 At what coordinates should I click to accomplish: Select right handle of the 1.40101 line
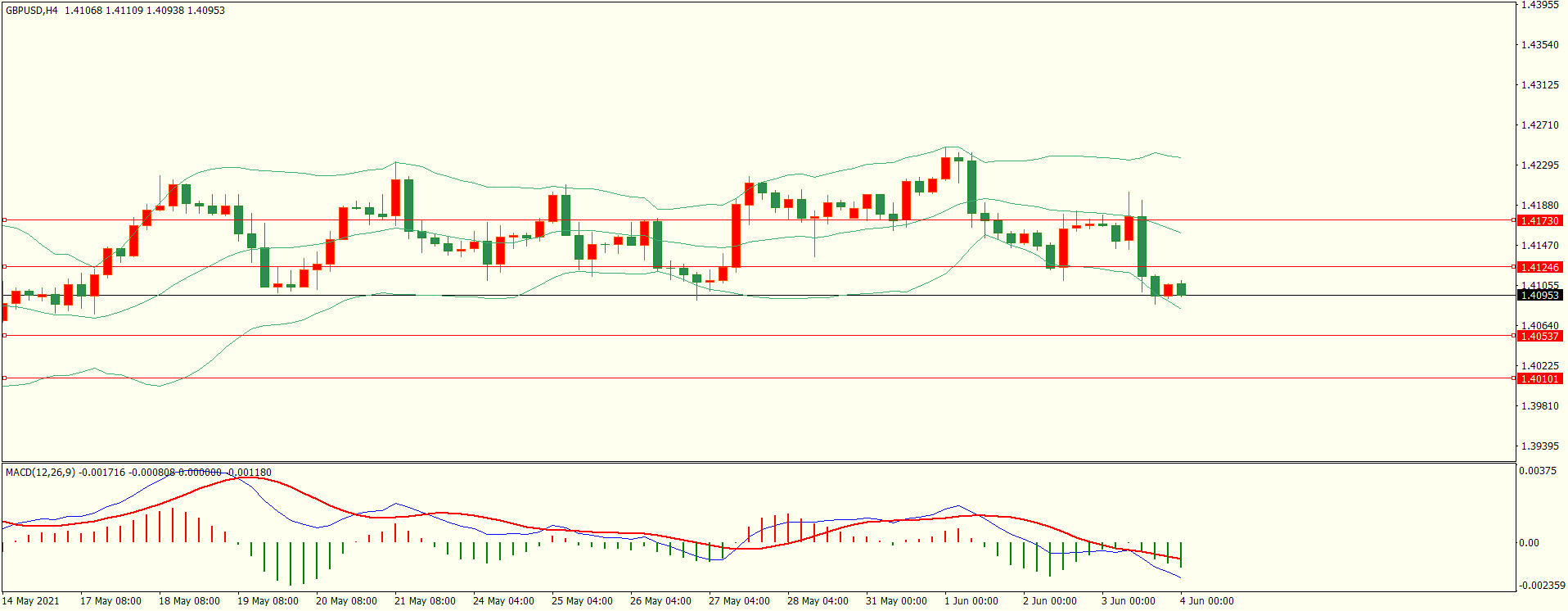(x=1514, y=378)
